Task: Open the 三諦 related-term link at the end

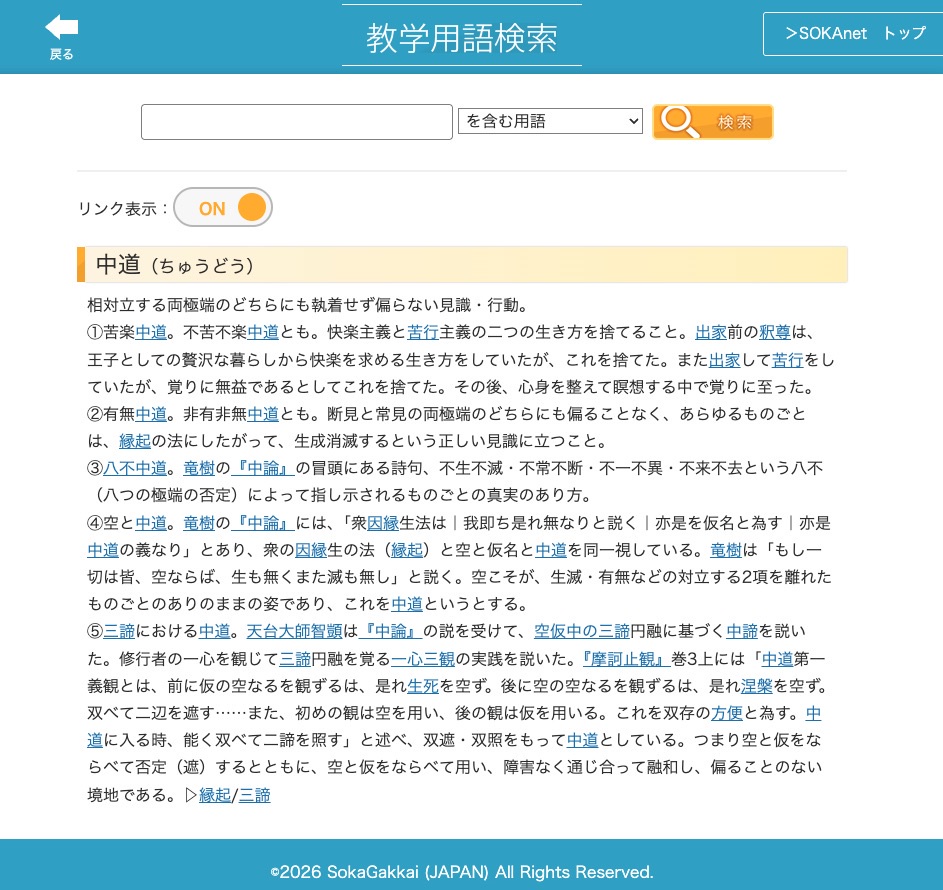Action: click(255, 796)
